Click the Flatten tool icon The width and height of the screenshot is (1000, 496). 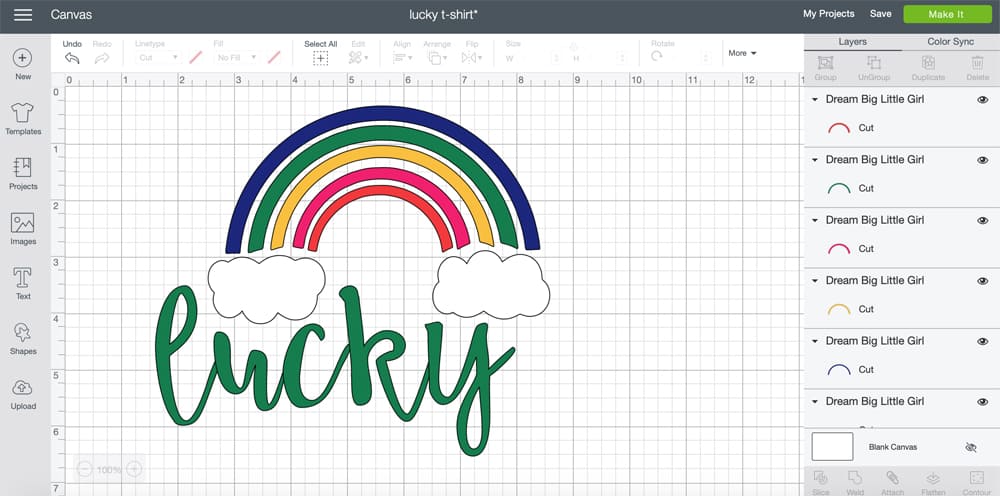933,478
